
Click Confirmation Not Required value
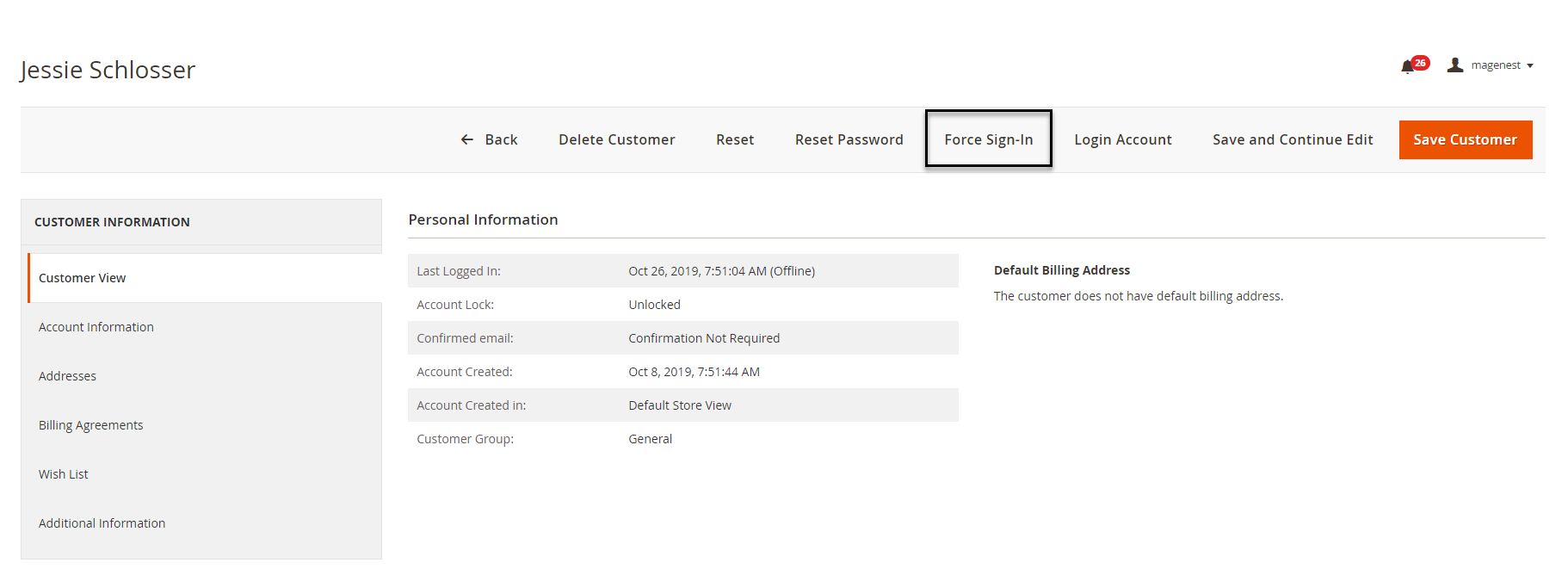(x=704, y=338)
